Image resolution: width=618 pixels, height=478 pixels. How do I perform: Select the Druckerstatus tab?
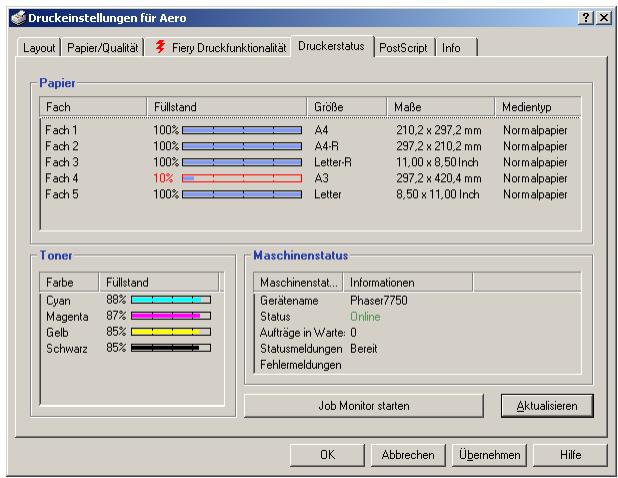pos(331,46)
